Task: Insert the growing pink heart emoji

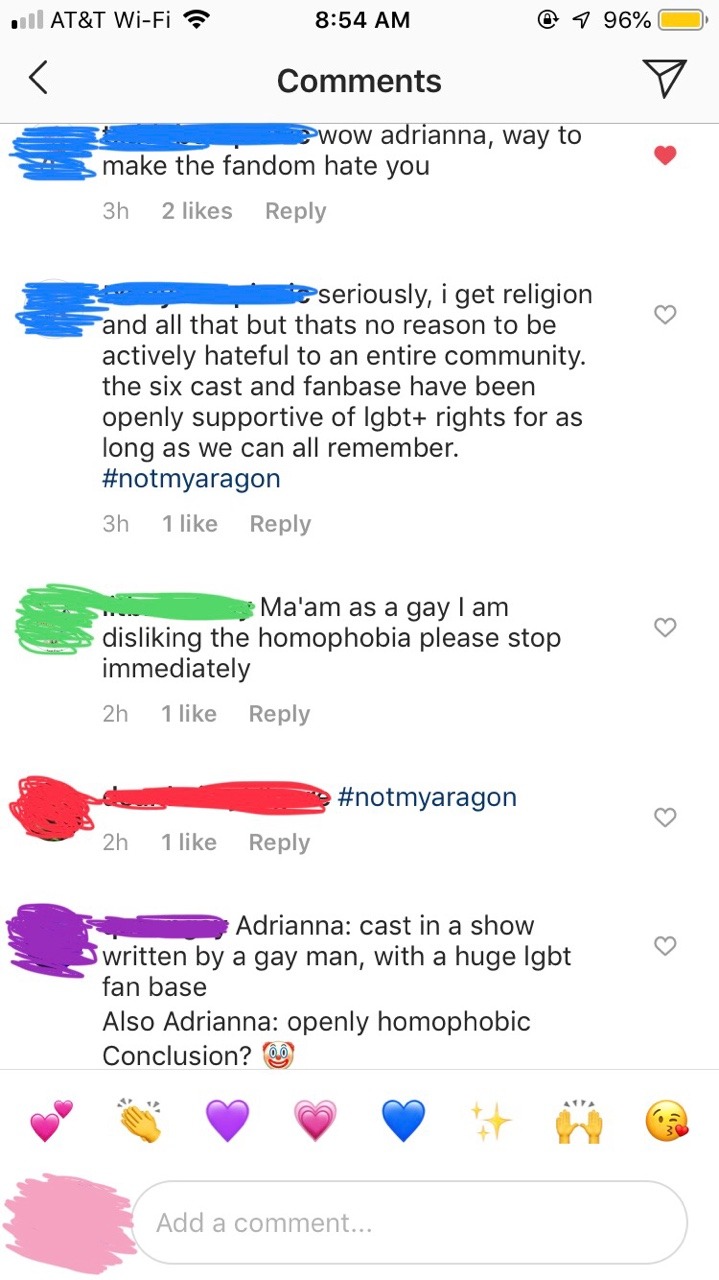Action: click(x=315, y=1121)
